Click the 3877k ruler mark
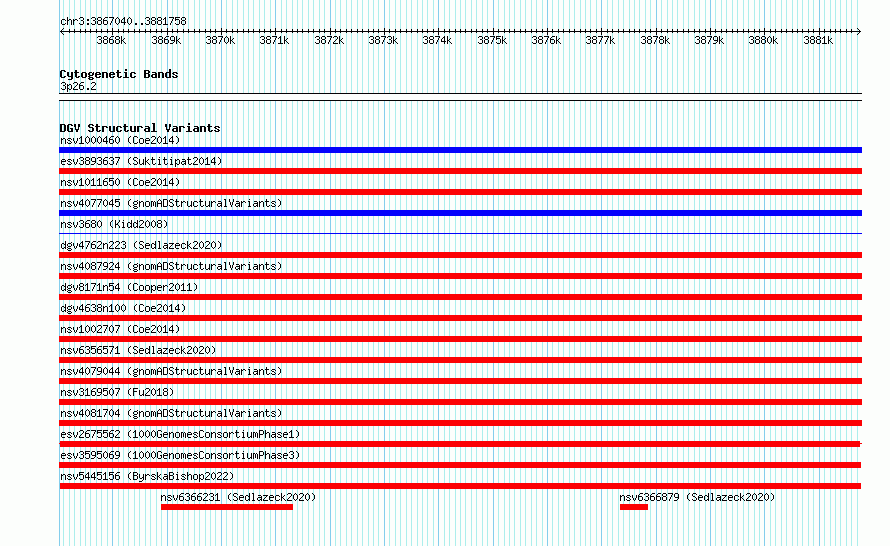The height and width of the screenshot is (546, 890). [x=600, y=40]
